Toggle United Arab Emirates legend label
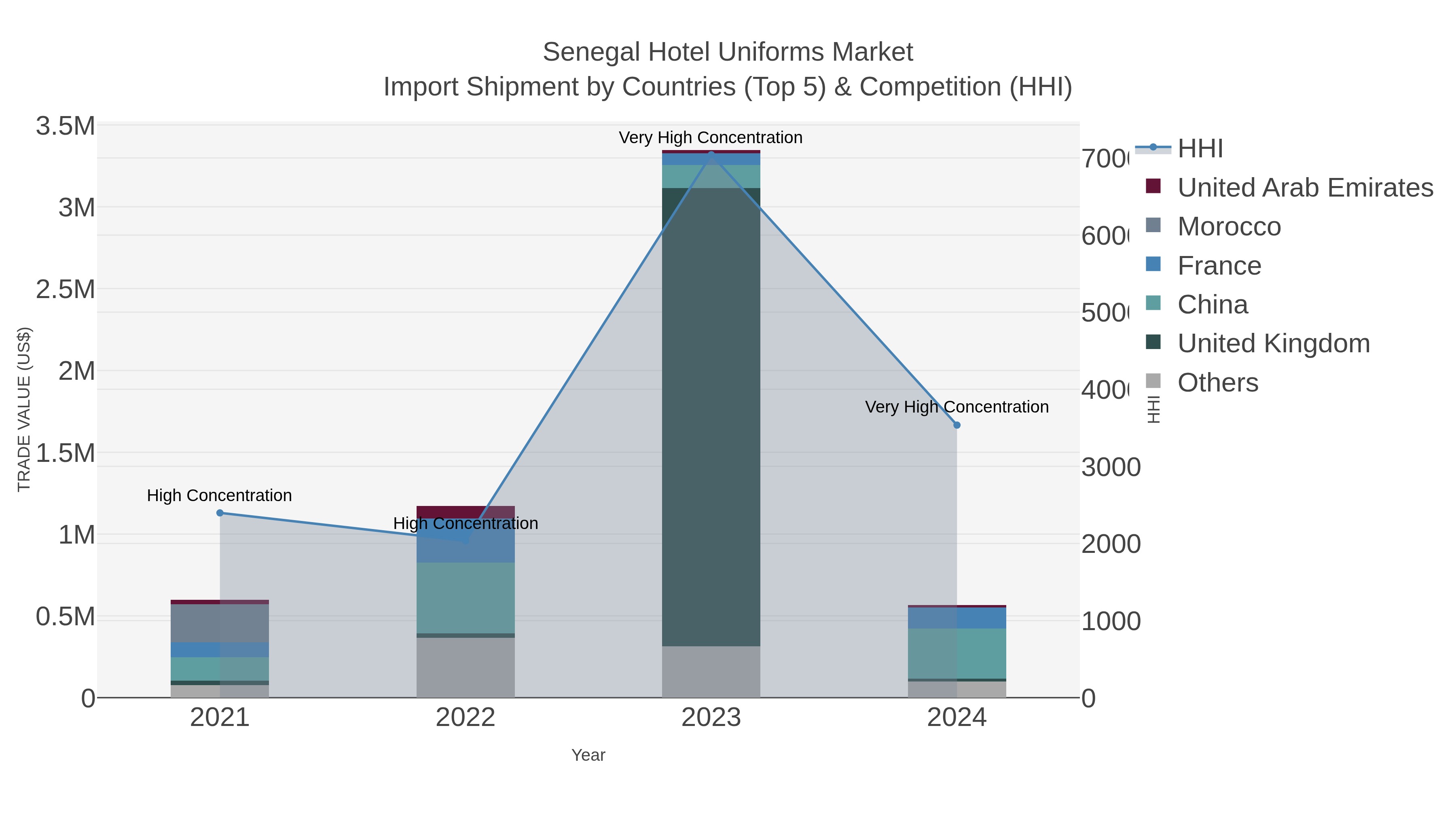 coord(1305,188)
